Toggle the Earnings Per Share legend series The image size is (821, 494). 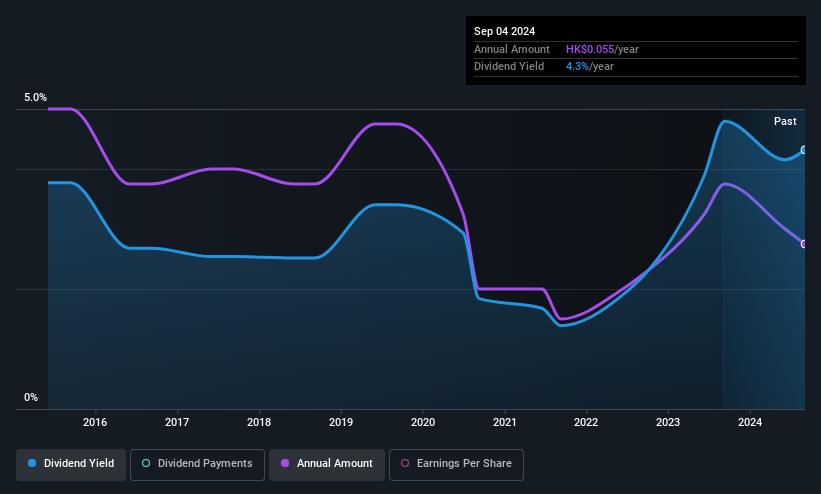tap(456, 464)
